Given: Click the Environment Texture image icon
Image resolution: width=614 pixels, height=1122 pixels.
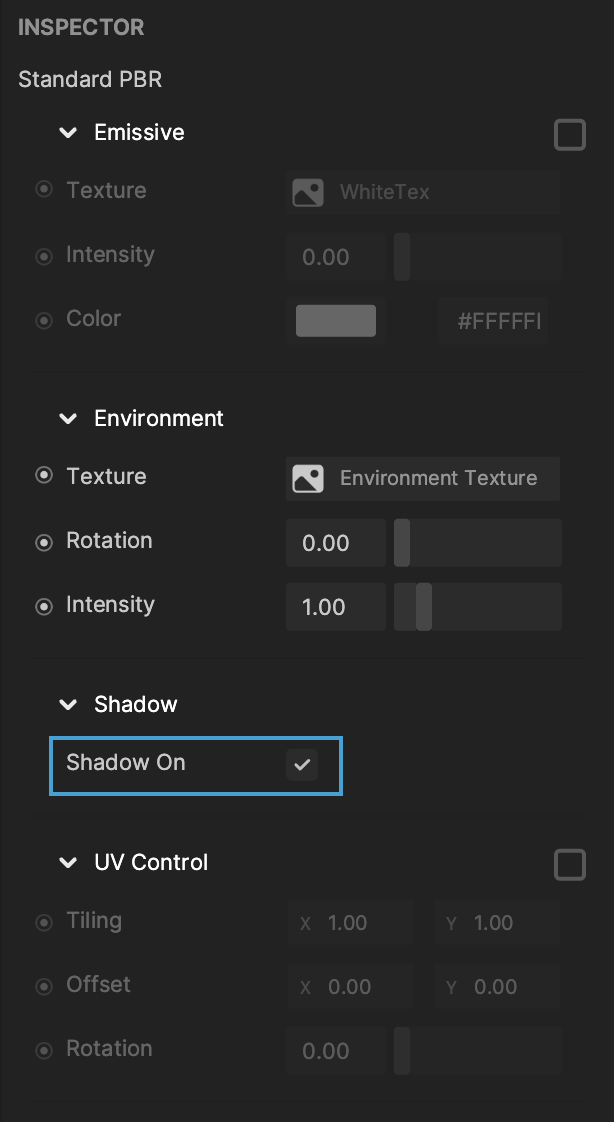Looking at the screenshot, I should [308, 479].
